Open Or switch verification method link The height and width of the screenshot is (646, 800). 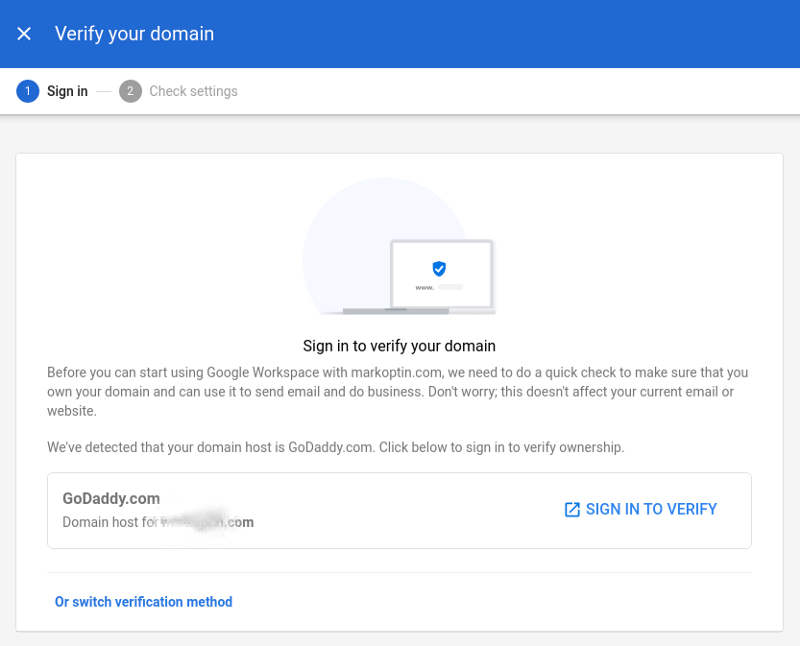click(143, 602)
